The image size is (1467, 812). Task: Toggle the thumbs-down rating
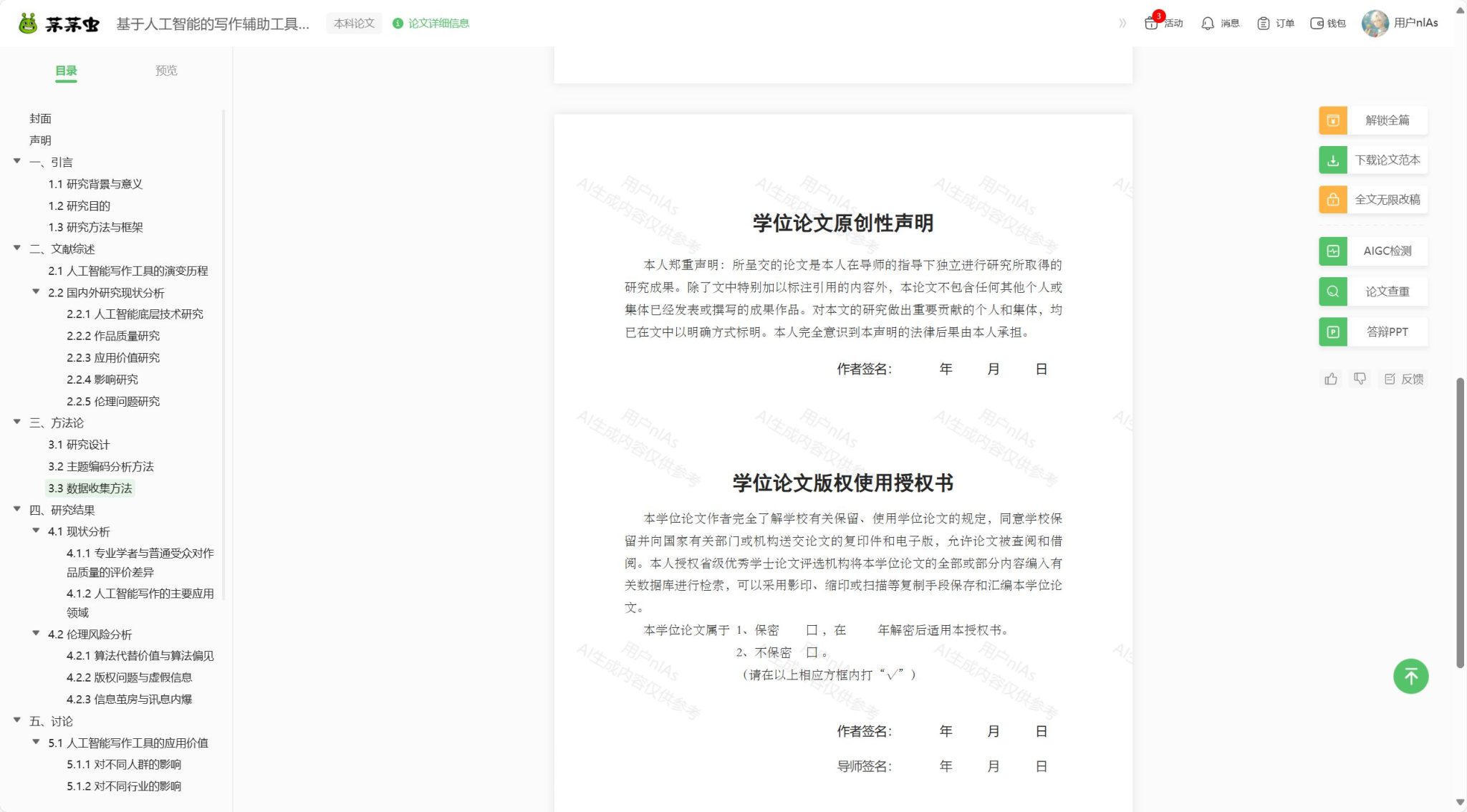coord(1360,379)
